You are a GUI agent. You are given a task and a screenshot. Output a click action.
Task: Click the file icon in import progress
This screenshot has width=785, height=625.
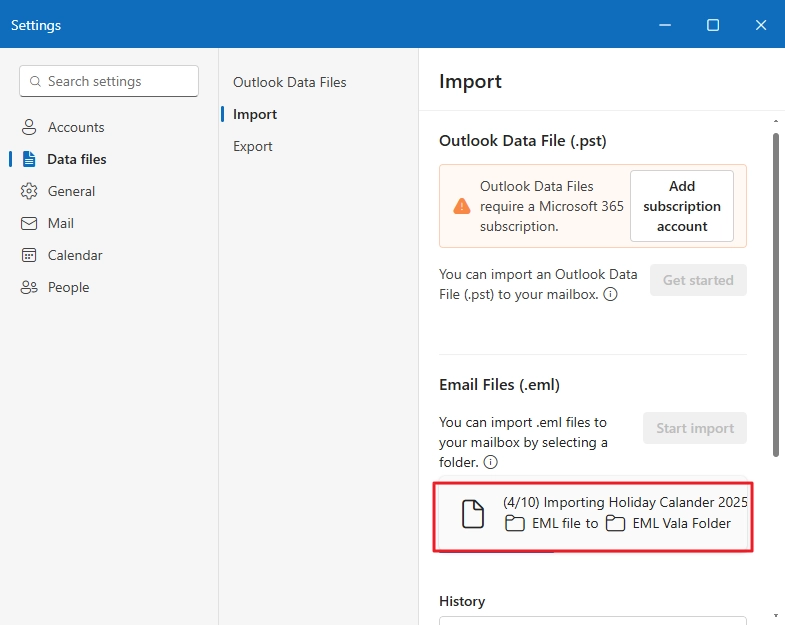(473, 514)
